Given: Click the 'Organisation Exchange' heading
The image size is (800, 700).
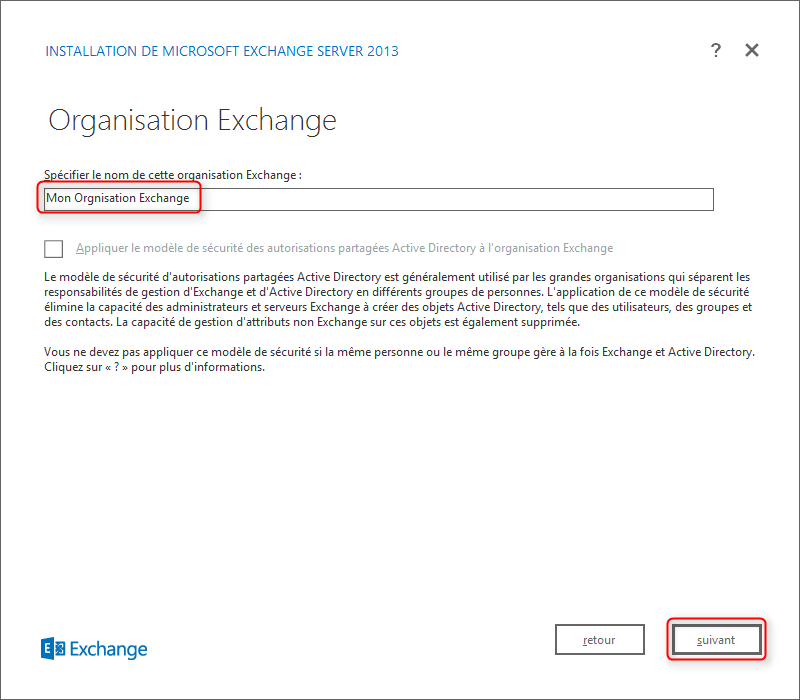Looking at the screenshot, I should click(192, 121).
